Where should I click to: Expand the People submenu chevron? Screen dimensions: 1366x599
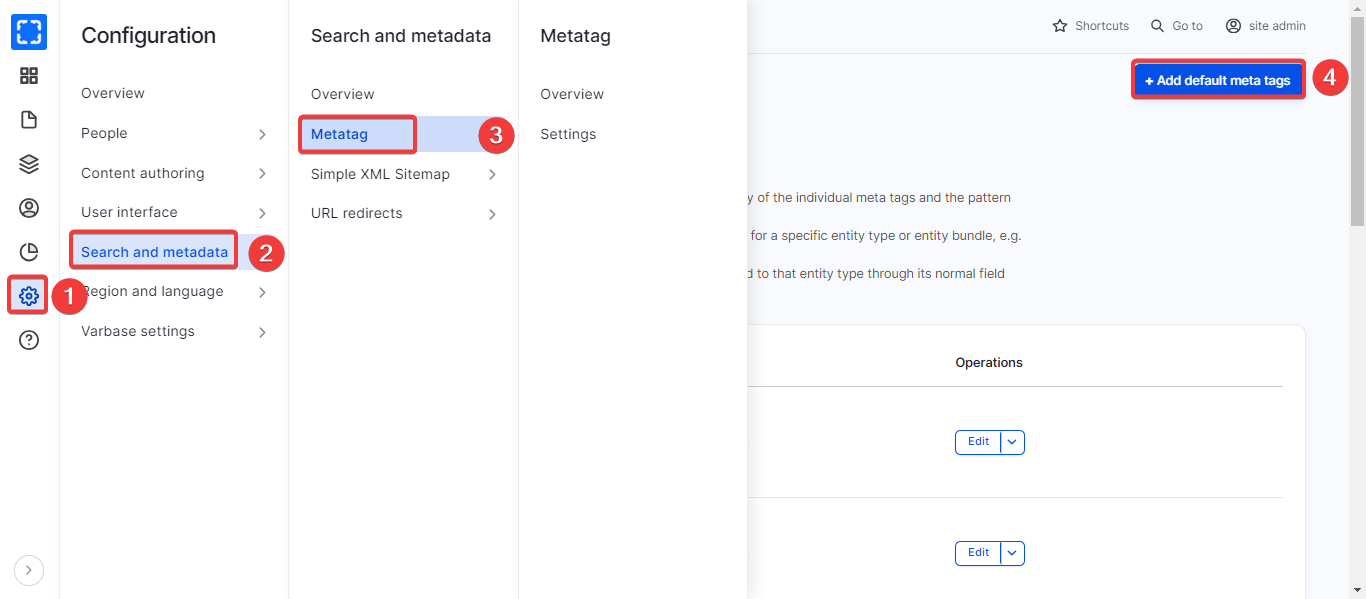tap(262, 134)
